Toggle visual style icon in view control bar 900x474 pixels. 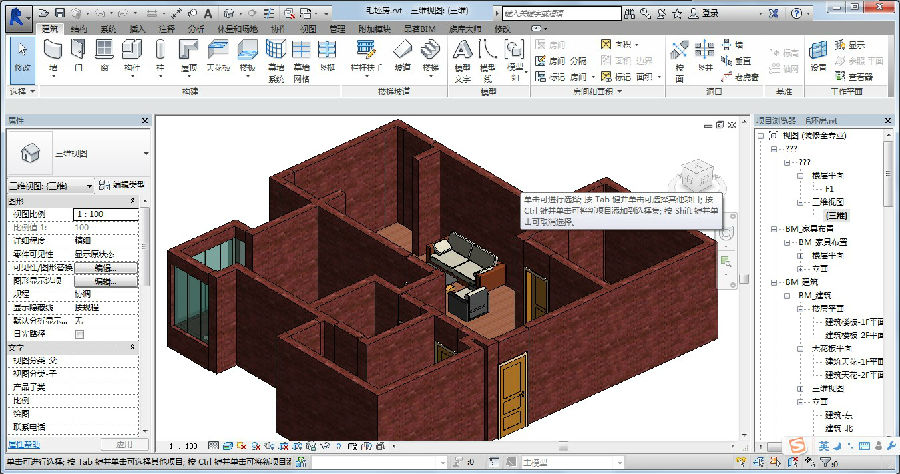(x=228, y=445)
